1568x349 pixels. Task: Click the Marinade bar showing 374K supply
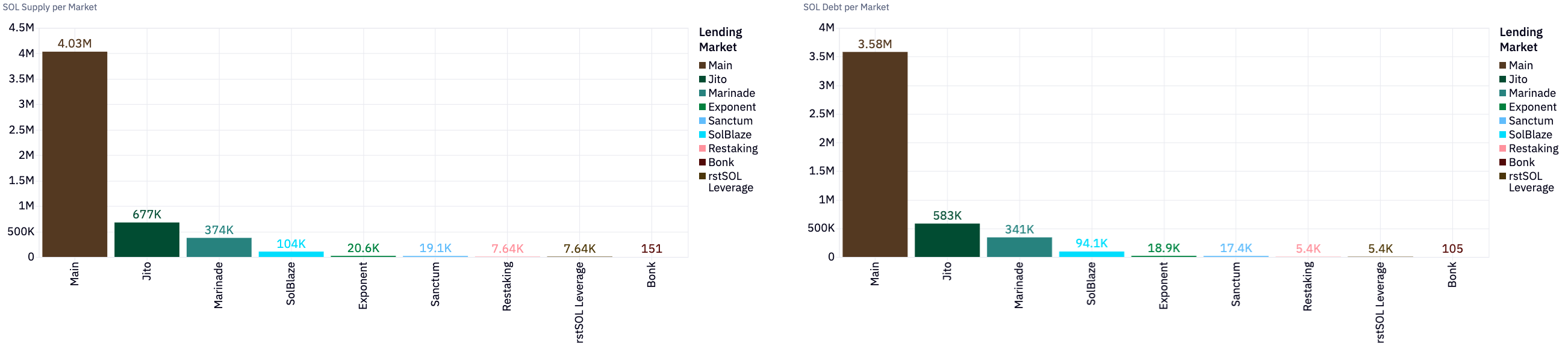click(219, 247)
